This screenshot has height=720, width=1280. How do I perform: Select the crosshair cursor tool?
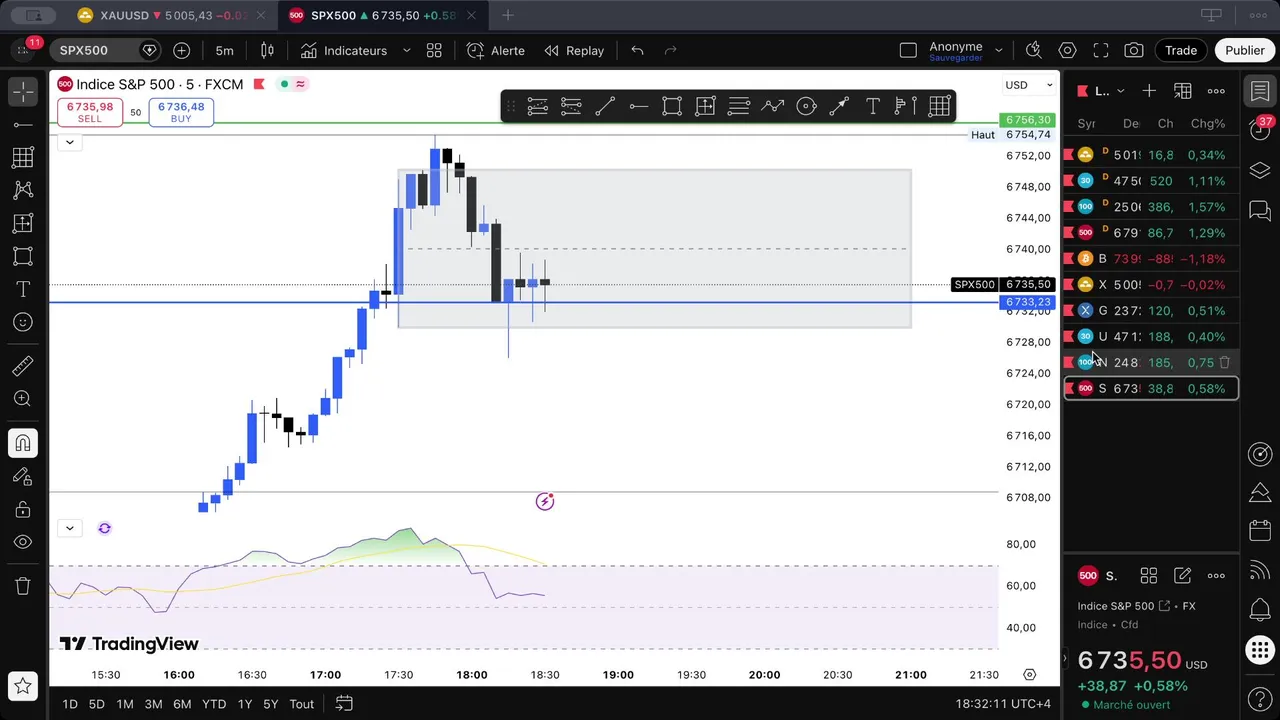tap(23, 91)
